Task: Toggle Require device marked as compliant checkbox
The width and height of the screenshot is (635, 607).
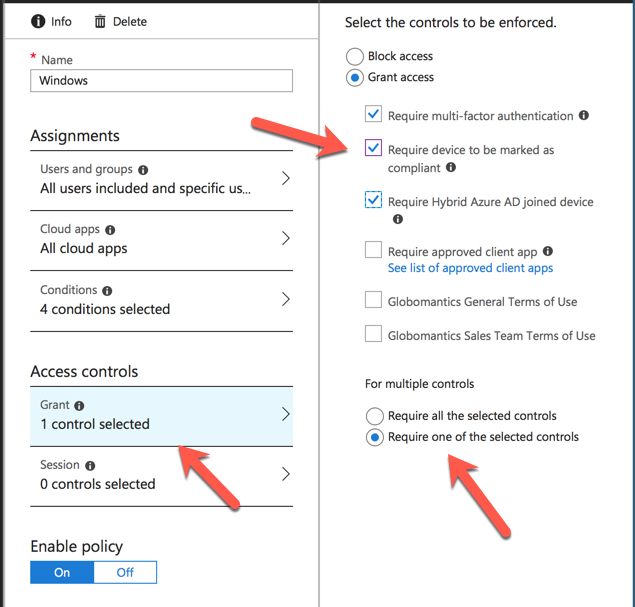Action: [x=373, y=149]
